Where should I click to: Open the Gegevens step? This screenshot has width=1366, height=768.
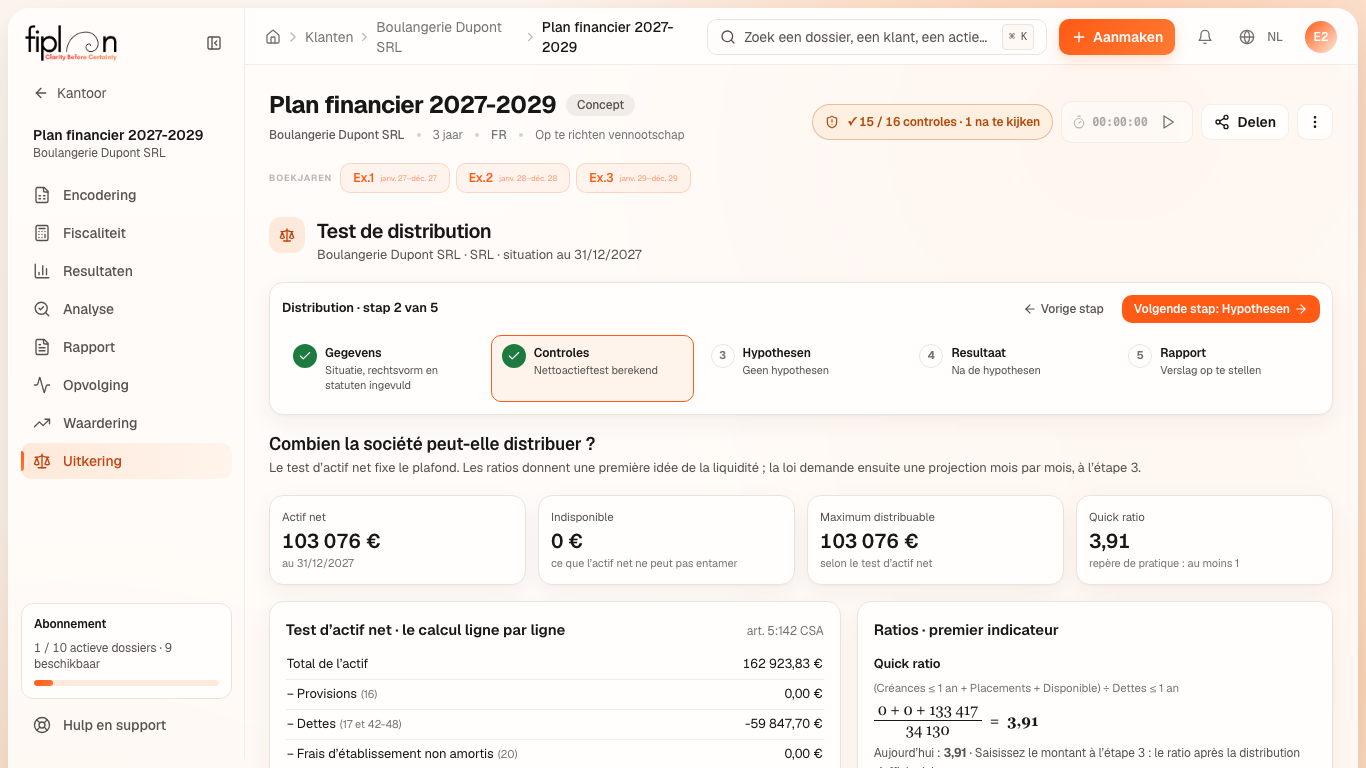[383, 368]
